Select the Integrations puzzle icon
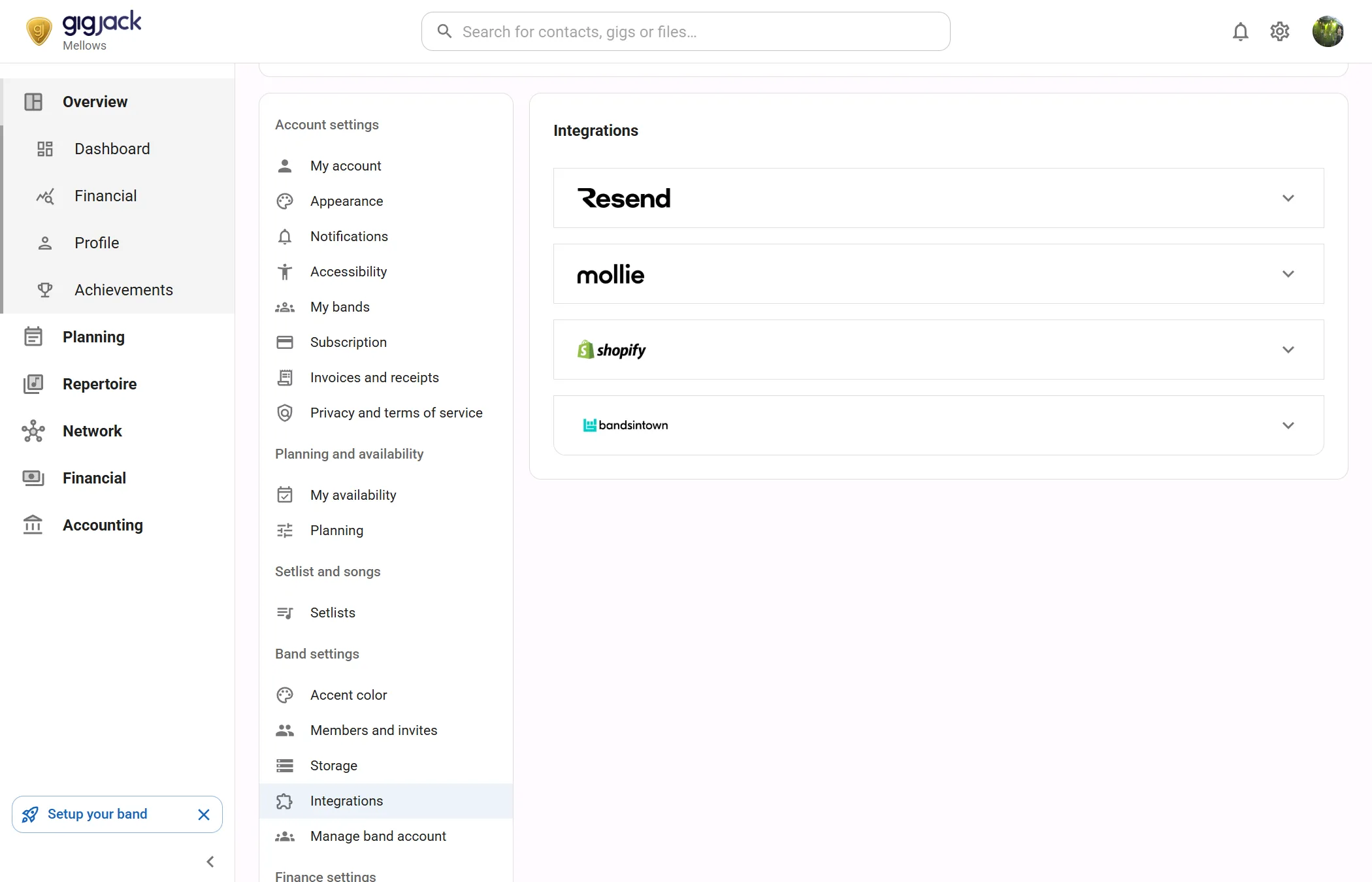This screenshot has height=882, width=1372. pyautogui.click(x=285, y=801)
